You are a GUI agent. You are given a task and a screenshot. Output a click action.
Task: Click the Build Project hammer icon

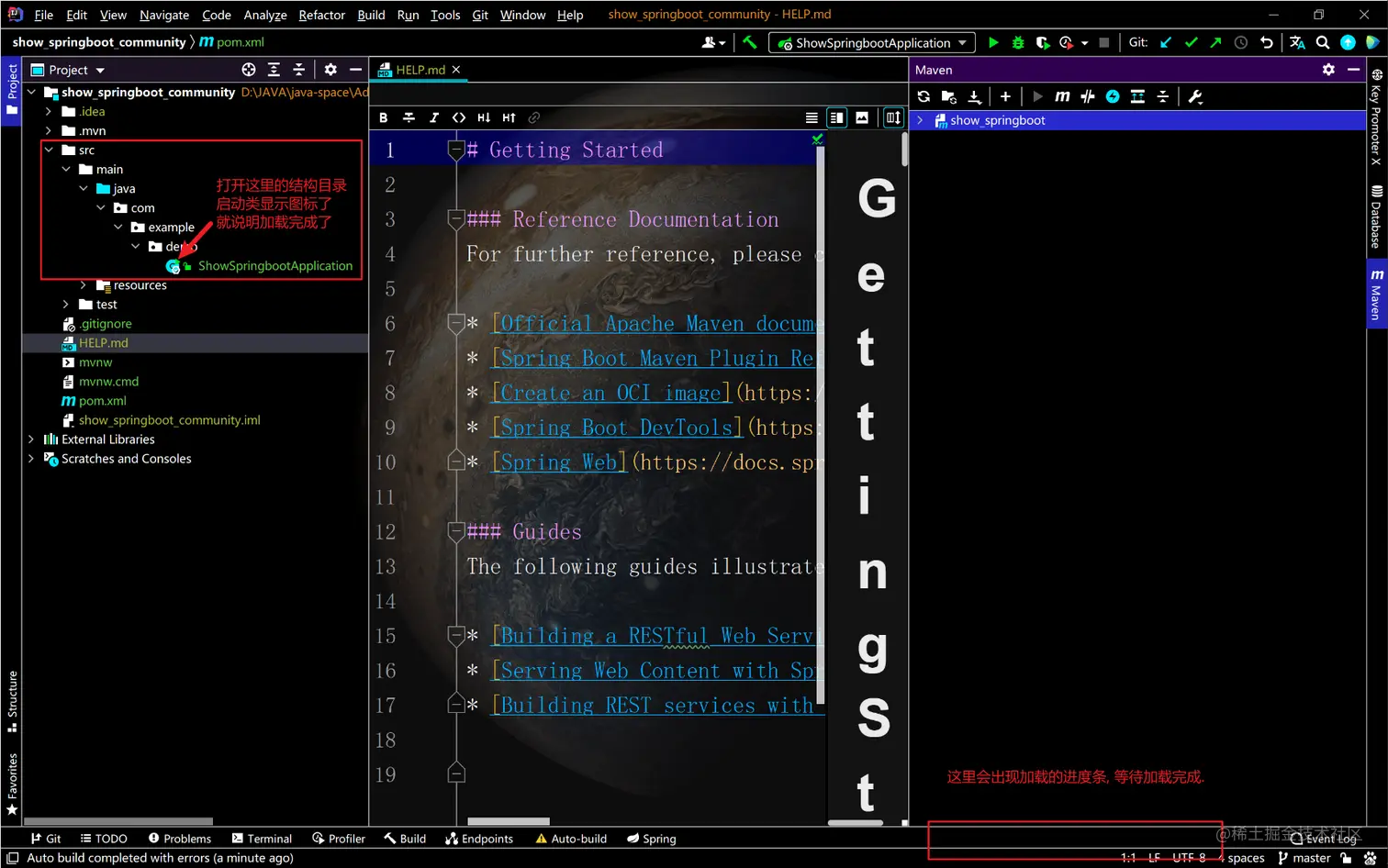pyautogui.click(x=750, y=42)
